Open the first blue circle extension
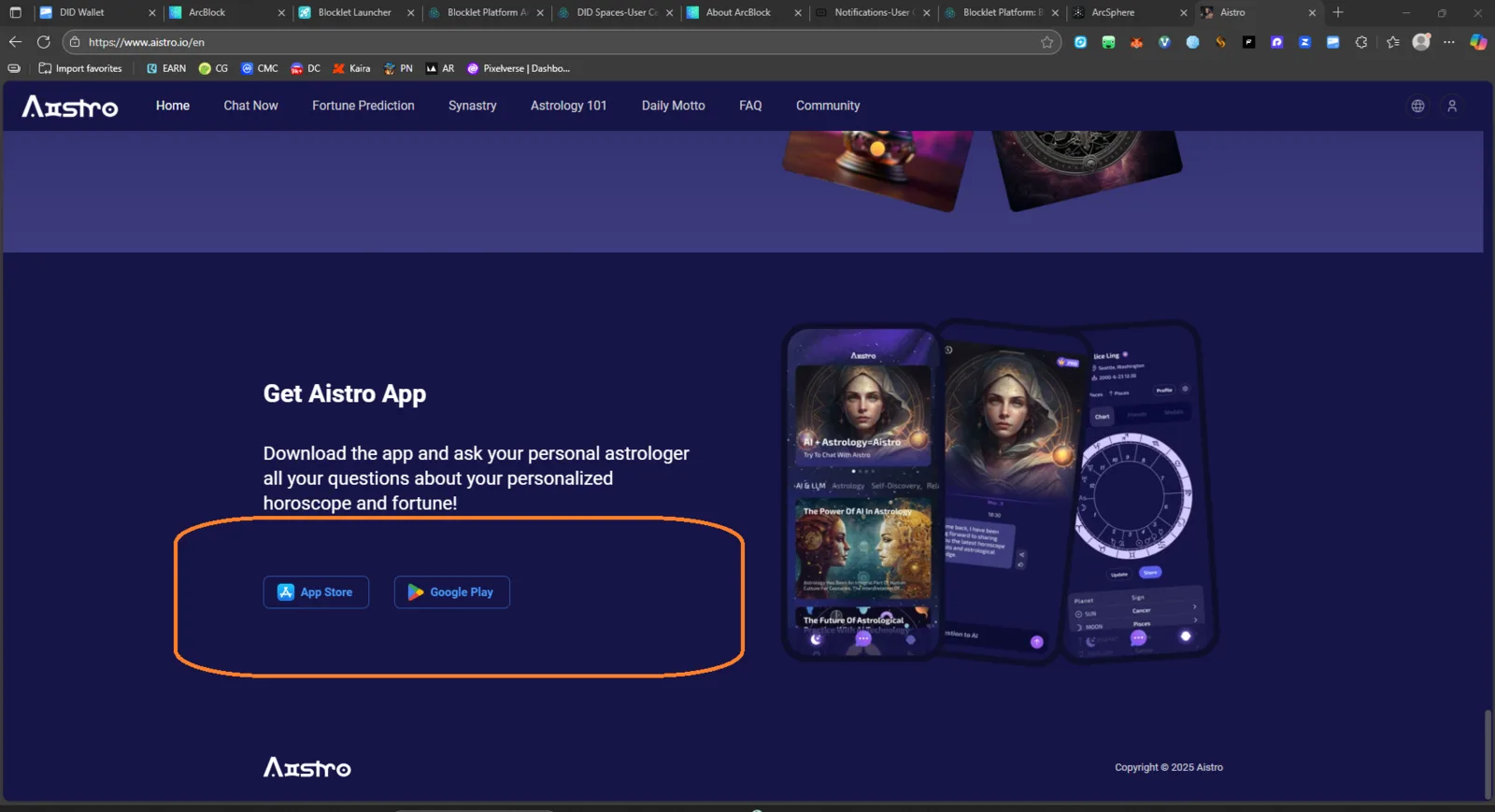This screenshot has height=812, width=1495. (x=1080, y=42)
